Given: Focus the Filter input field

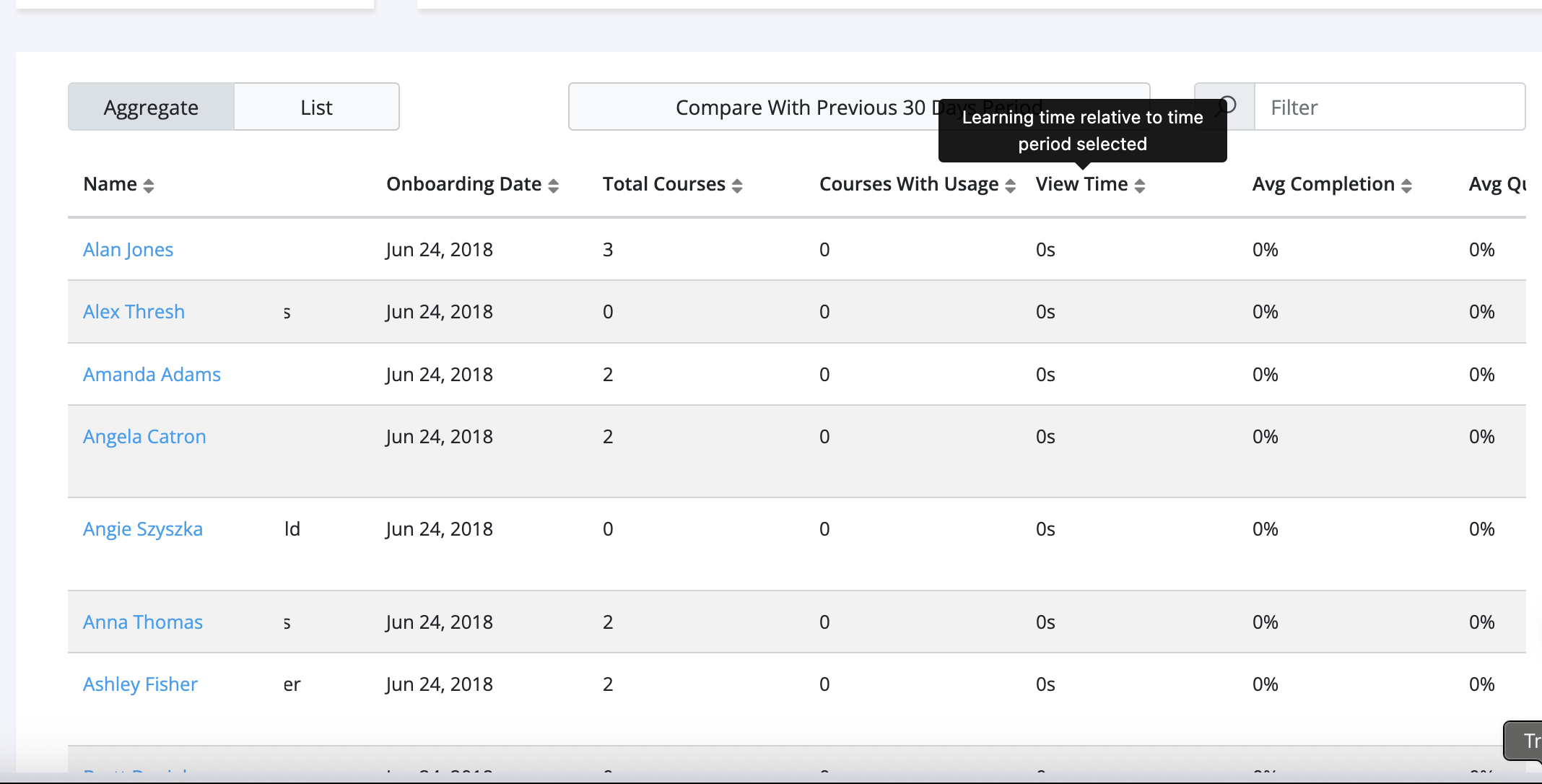Looking at the screenshot, I should coord(1390,107).
